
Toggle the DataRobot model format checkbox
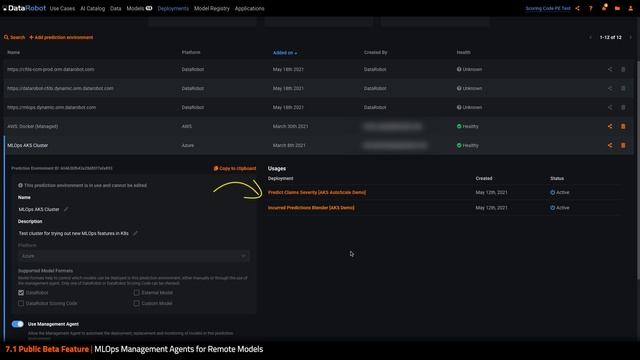pyautogui.click(x=21, y=293)
